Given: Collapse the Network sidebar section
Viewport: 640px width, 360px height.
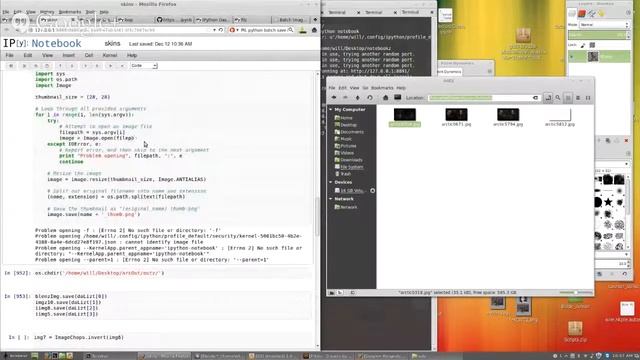Looking at the screenshot, I should click(x=331, y=199).
